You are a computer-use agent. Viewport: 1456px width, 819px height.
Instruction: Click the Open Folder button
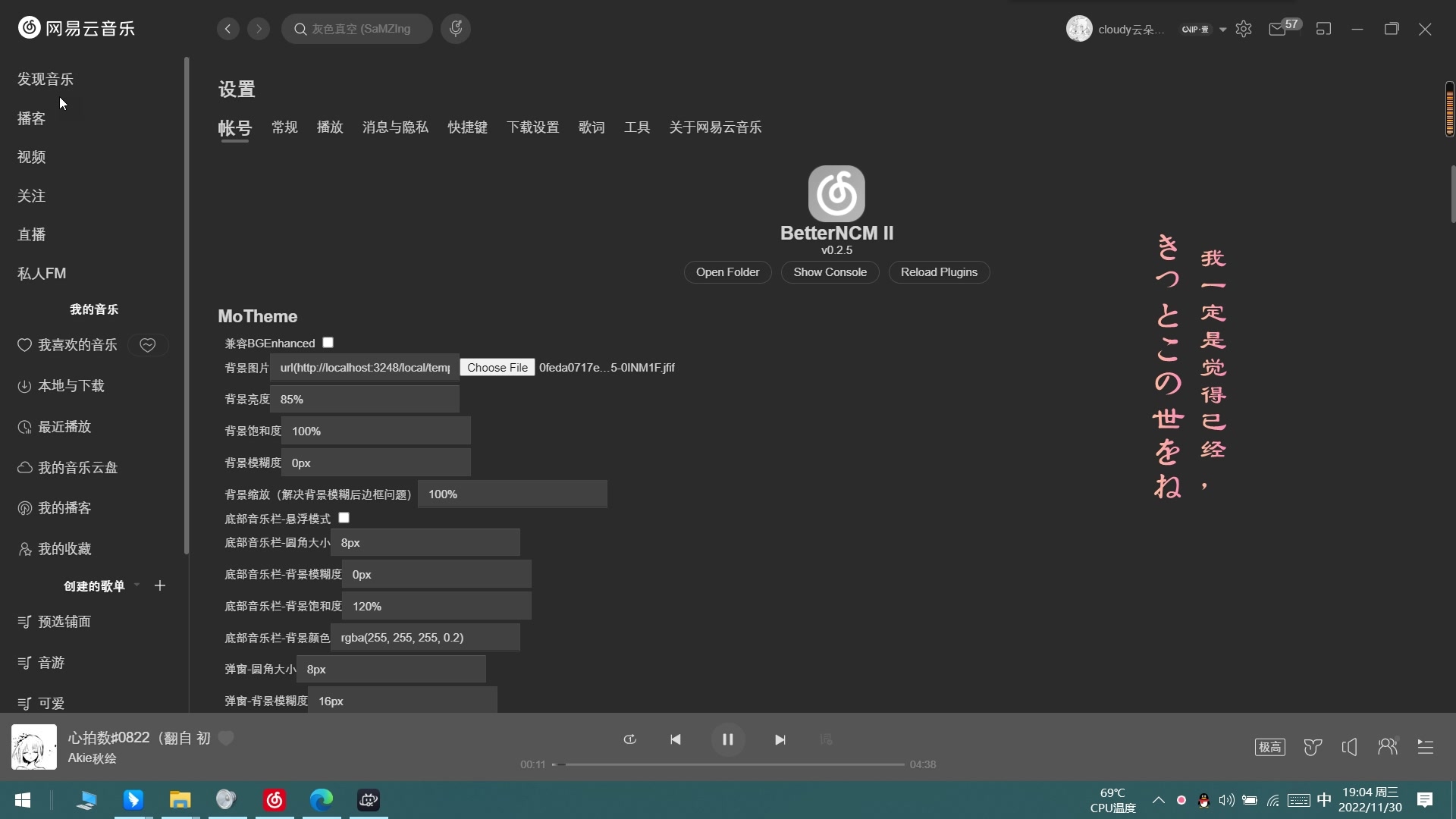[727, 272]
